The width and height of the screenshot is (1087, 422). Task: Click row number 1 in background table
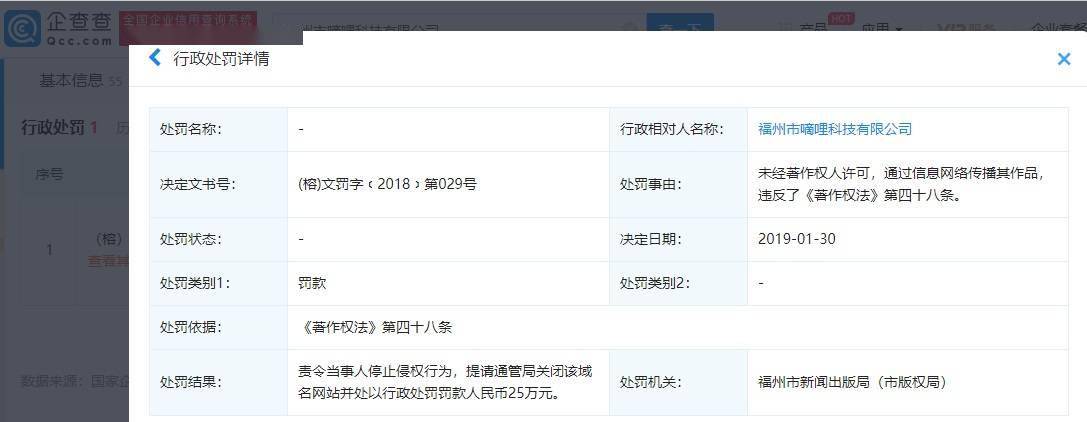(x=49, y=249)
